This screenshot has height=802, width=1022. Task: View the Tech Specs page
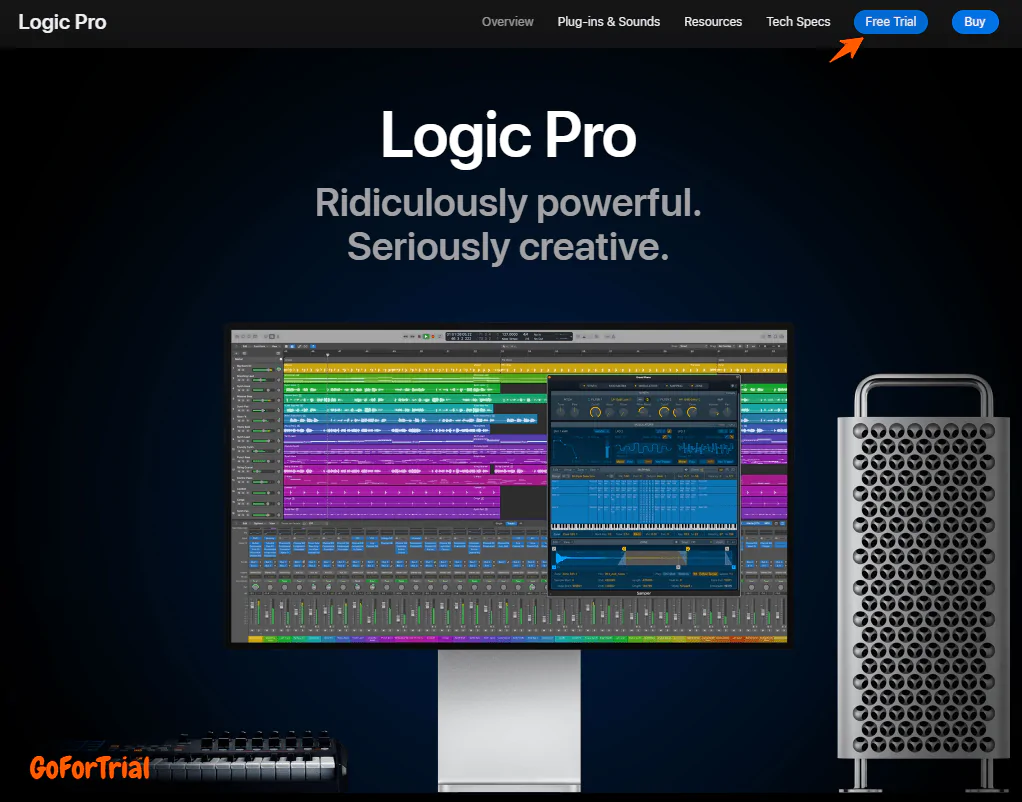click(x=798, y=22)
